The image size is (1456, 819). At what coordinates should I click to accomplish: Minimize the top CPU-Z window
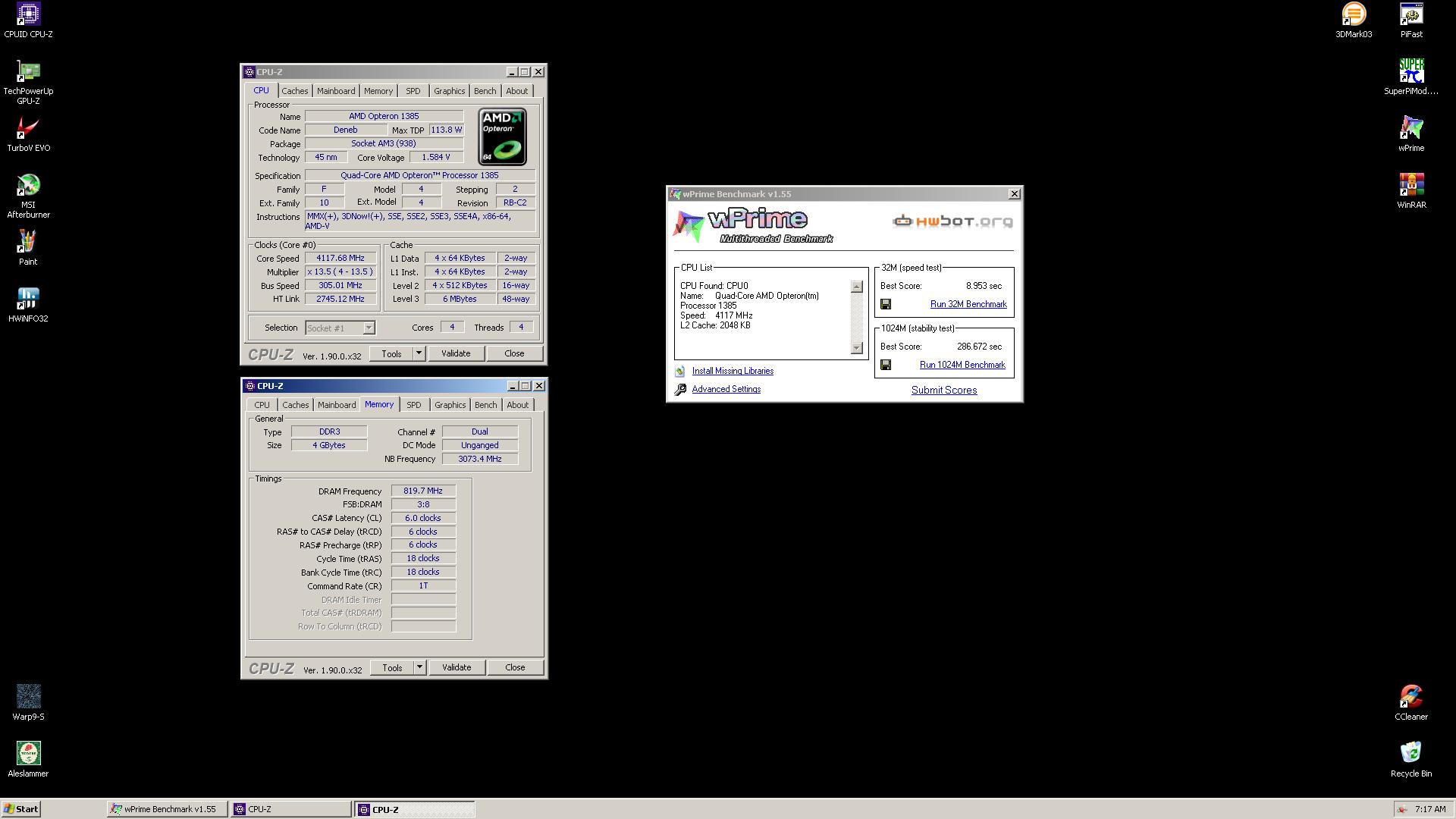coord(512,72)
